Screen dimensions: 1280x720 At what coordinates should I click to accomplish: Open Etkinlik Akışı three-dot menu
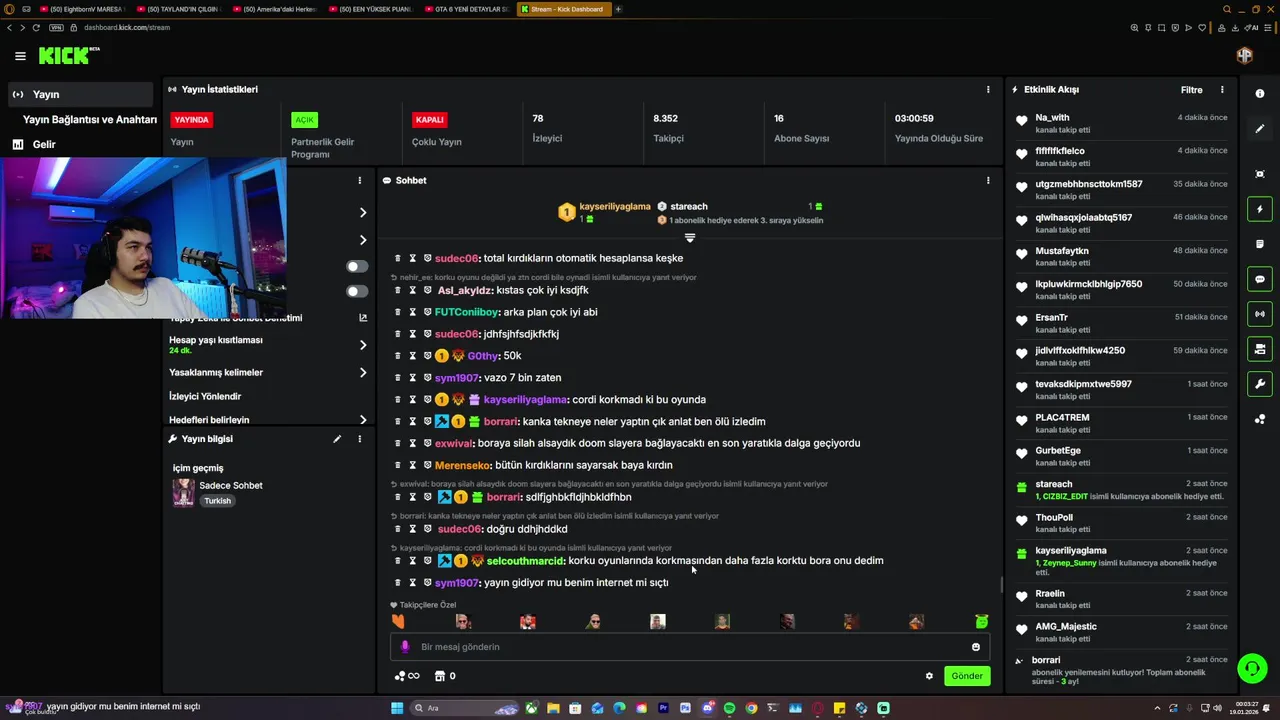point(1222,89)
